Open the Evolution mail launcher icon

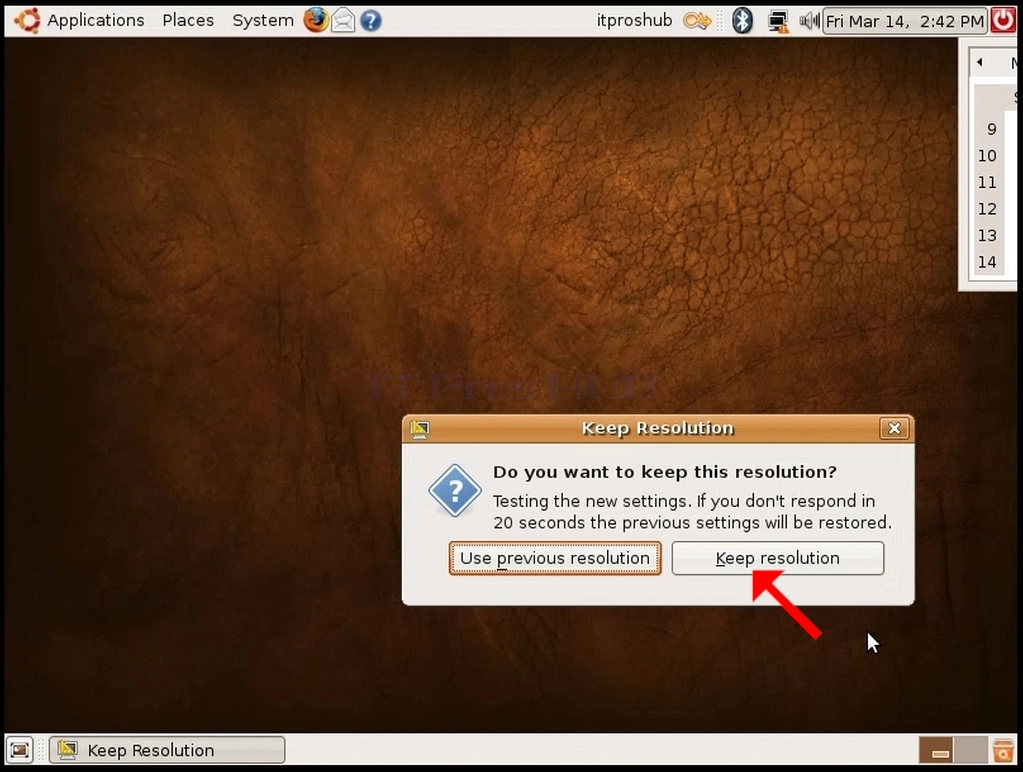tap(343, 21)
